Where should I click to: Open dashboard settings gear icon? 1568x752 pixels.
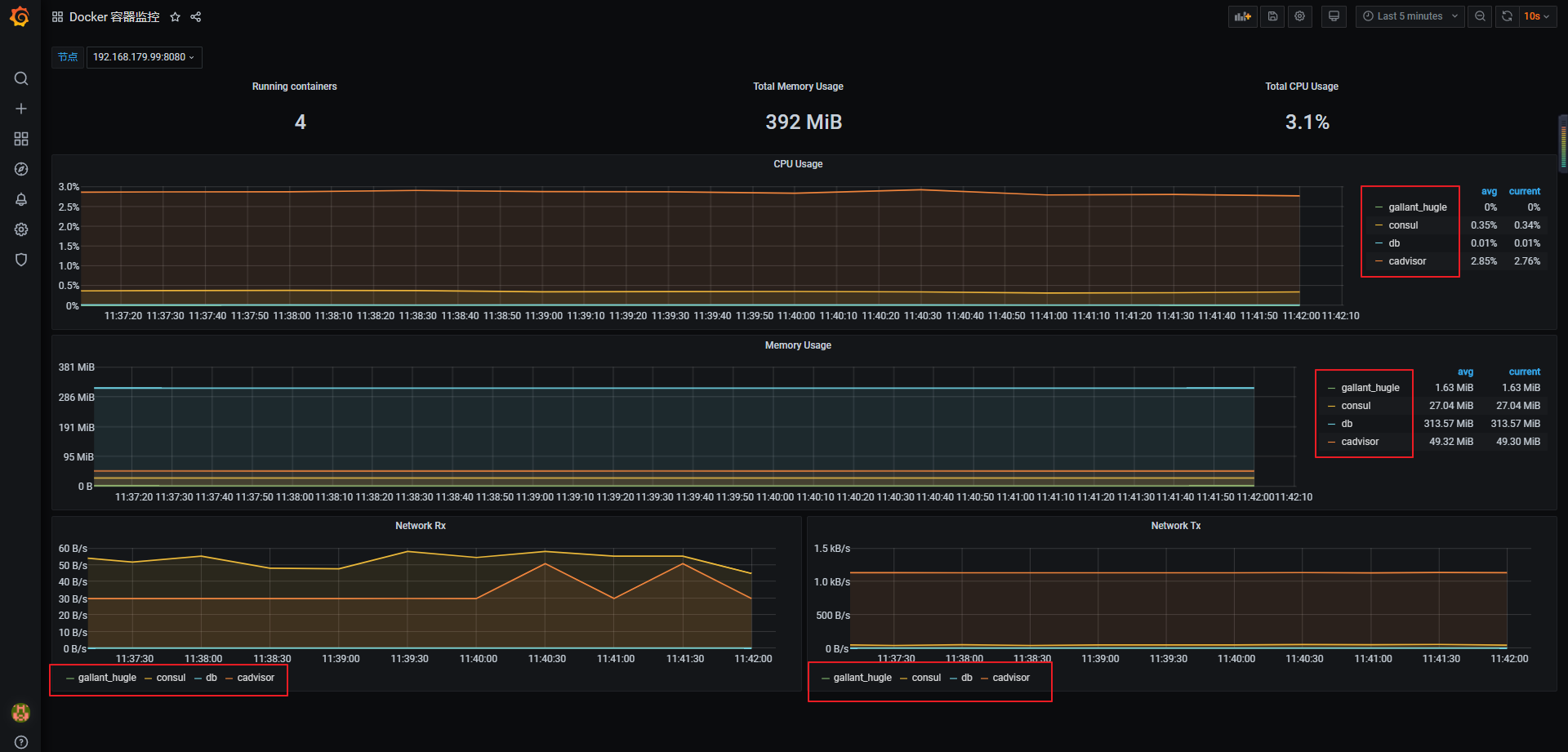coord(1299,16)
